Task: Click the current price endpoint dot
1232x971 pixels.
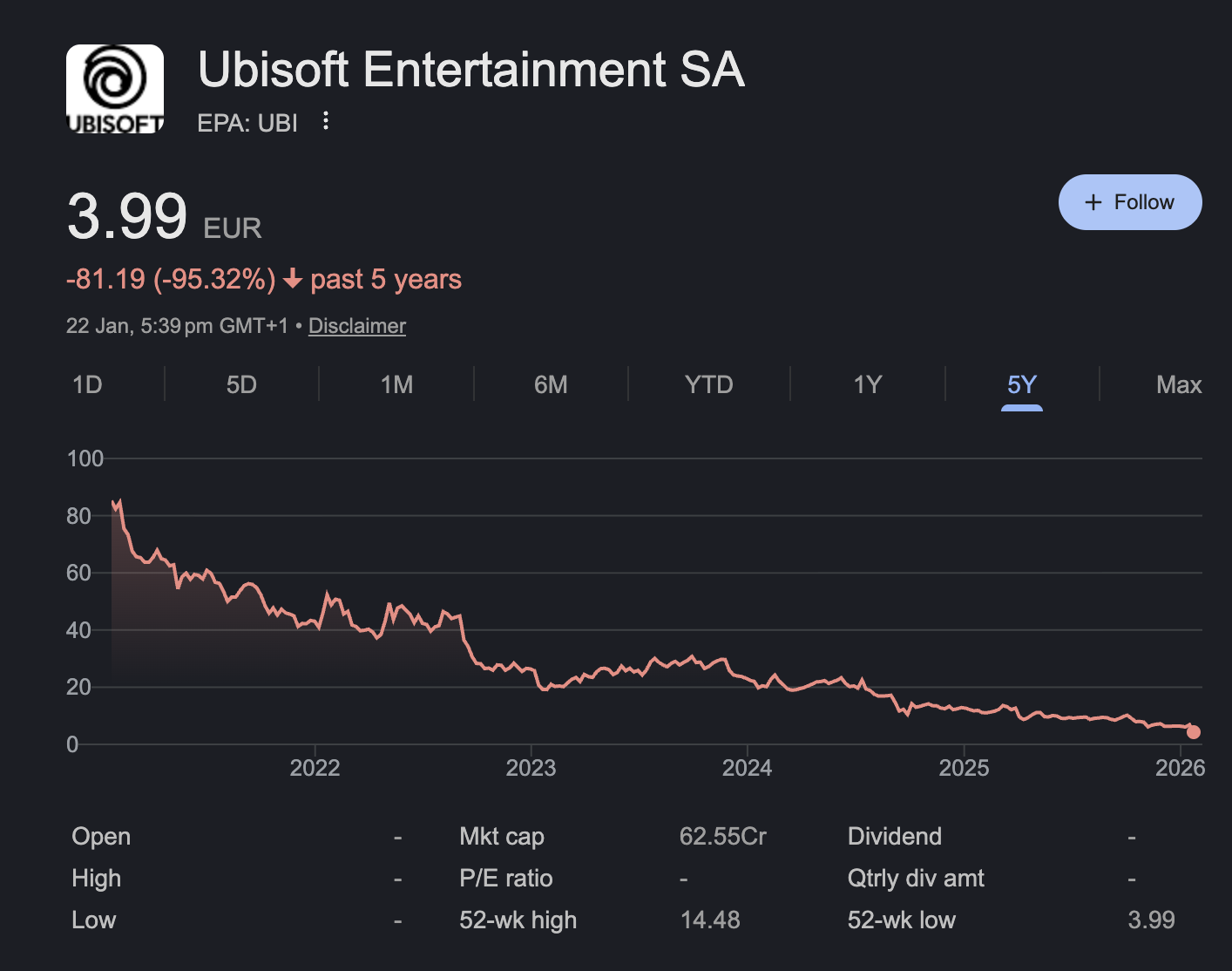Action: 1194,732
